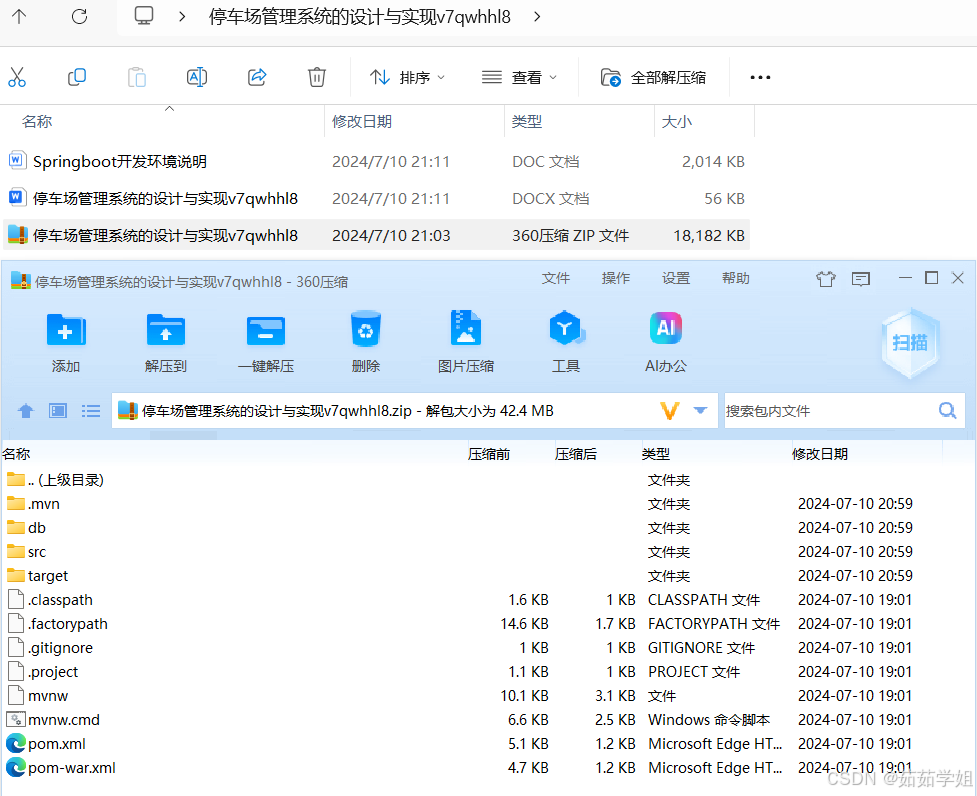Open the 设置 menu in 360压缩
This screenshot has height=796, width=977.
[x=676, y=278]
